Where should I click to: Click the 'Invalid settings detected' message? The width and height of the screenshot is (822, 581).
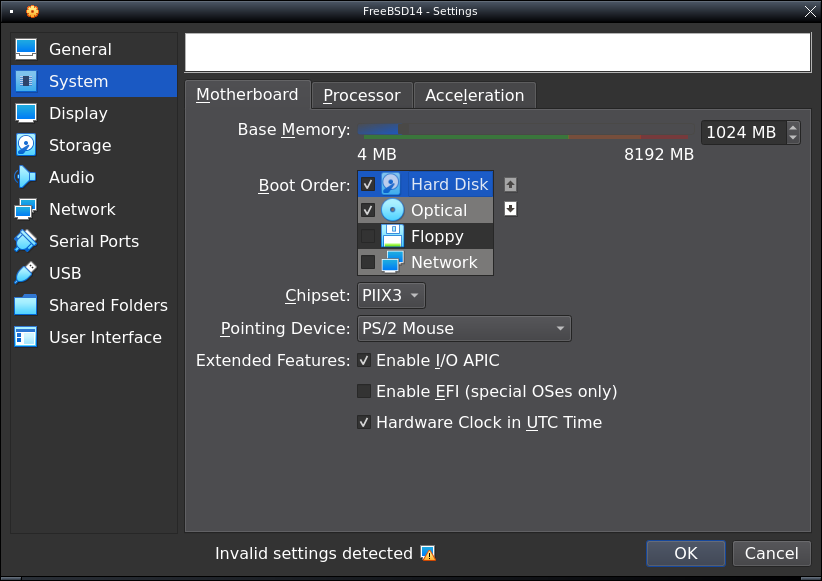tap(313, 553)
